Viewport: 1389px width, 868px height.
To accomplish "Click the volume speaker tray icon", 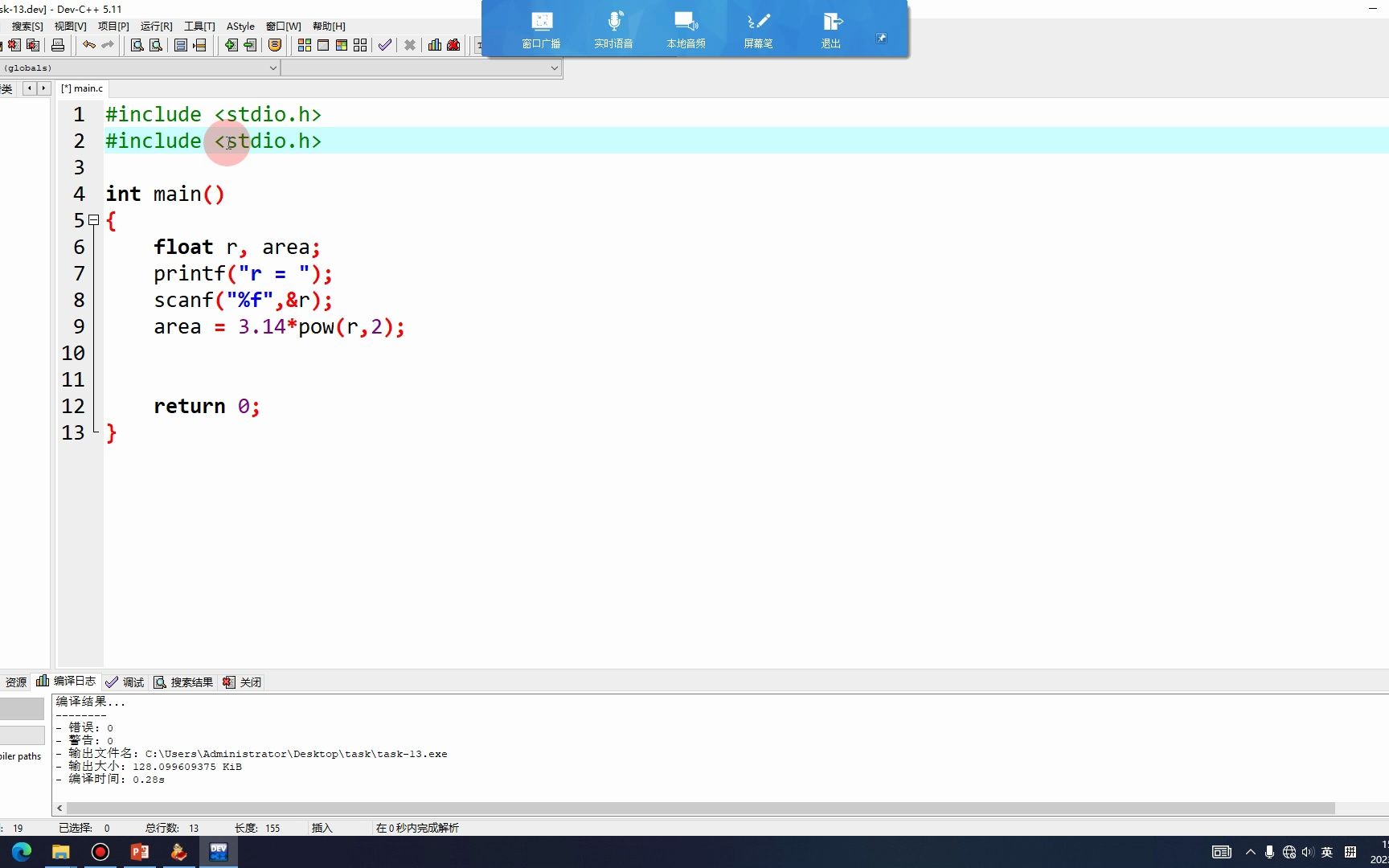I will point(1308,852).
